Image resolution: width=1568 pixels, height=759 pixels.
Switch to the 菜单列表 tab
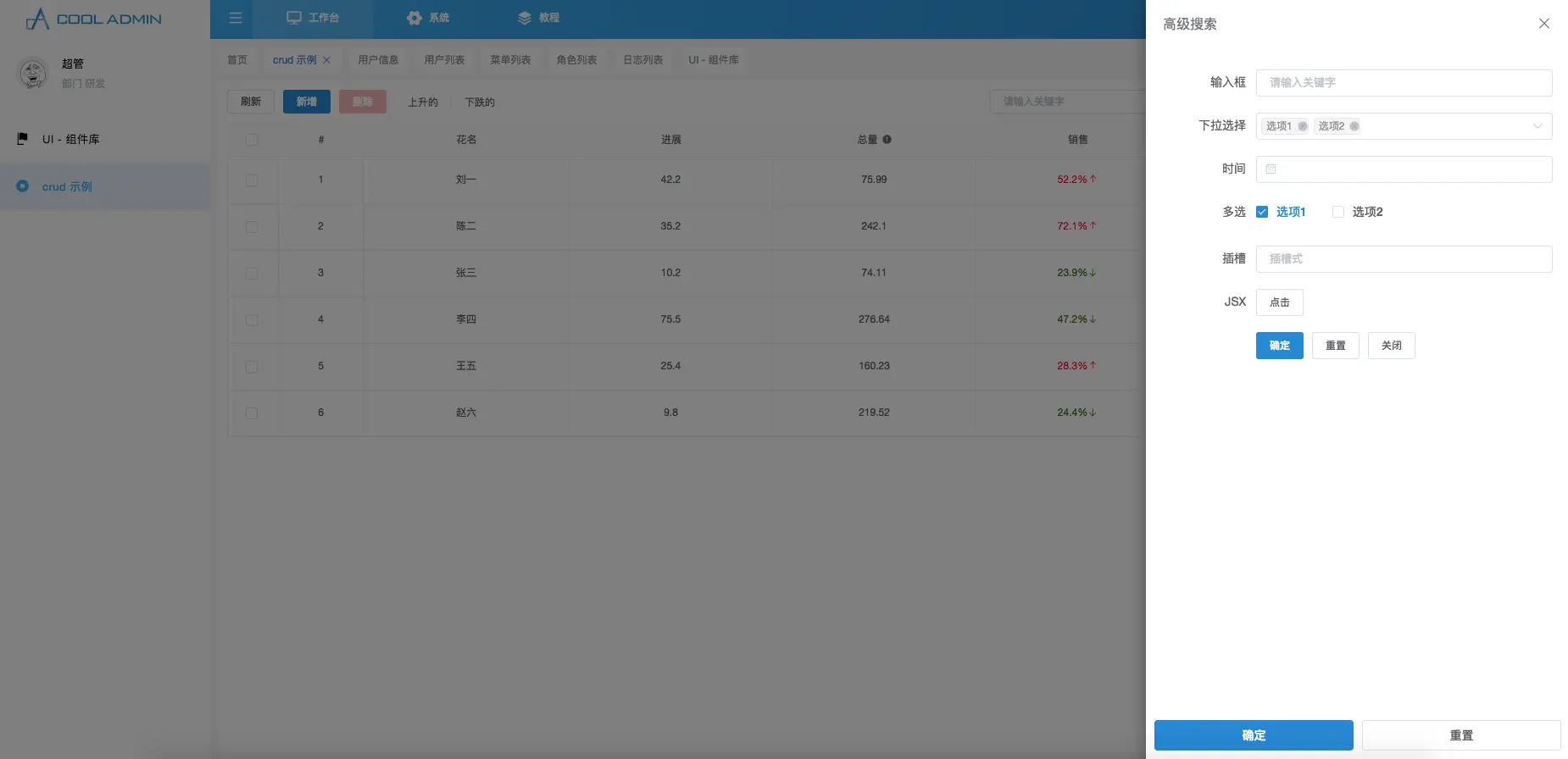[510, 60]
